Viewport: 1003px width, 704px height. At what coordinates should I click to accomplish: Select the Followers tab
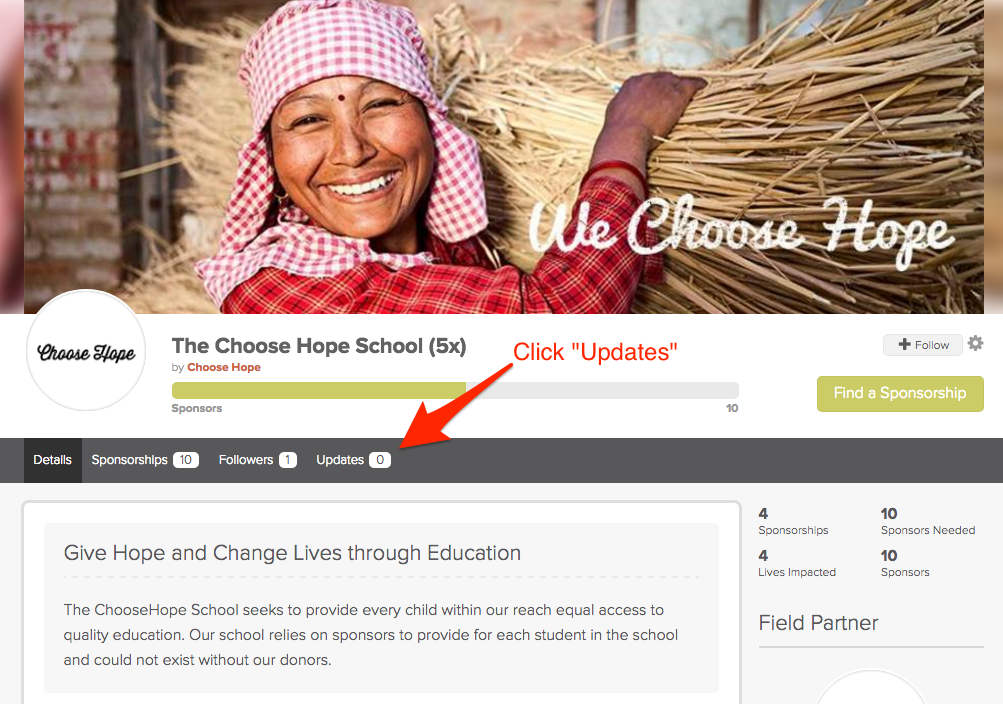(x=257, y=460)
